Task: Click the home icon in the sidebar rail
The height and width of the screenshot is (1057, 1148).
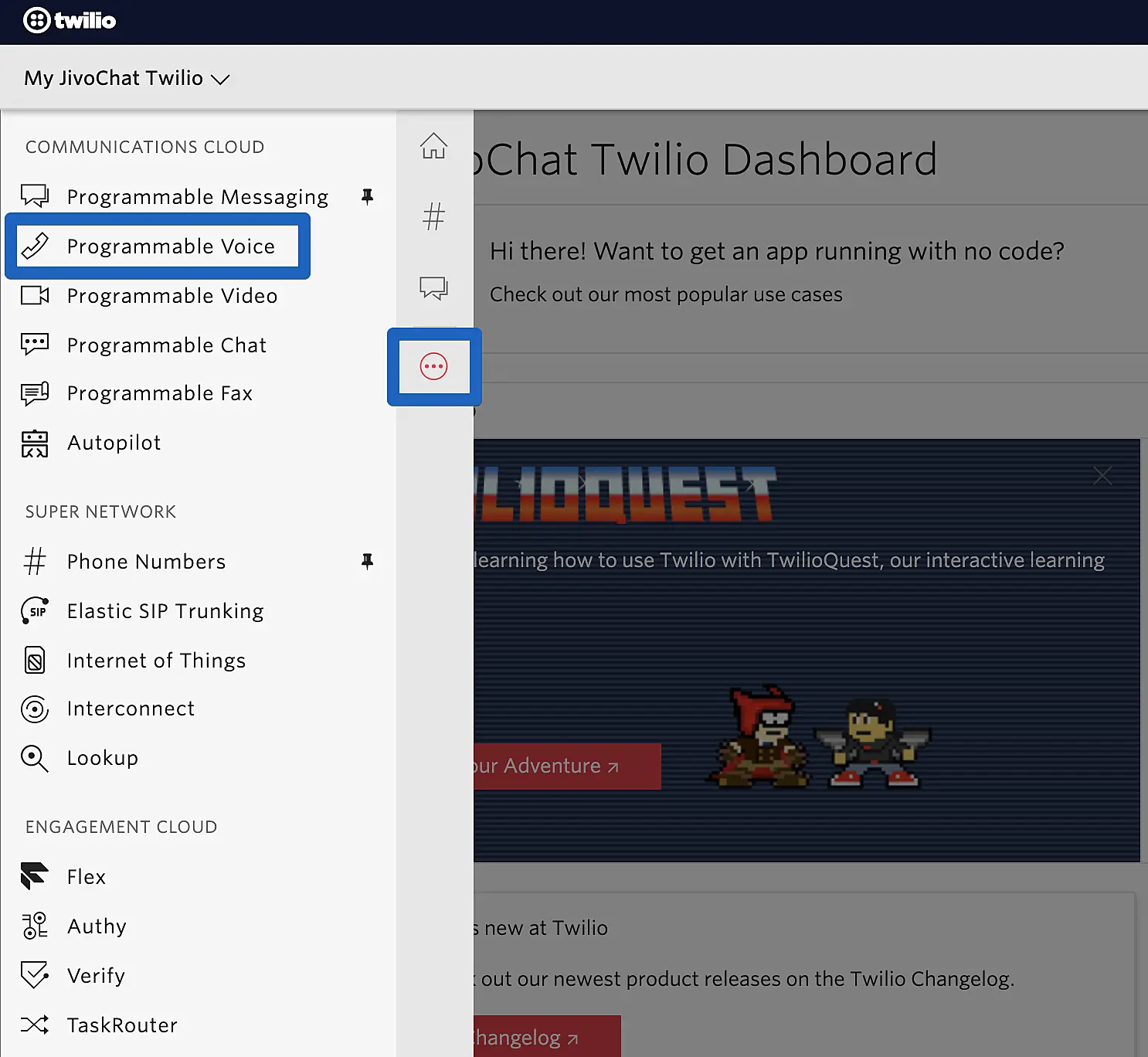Action: [433, 145]
